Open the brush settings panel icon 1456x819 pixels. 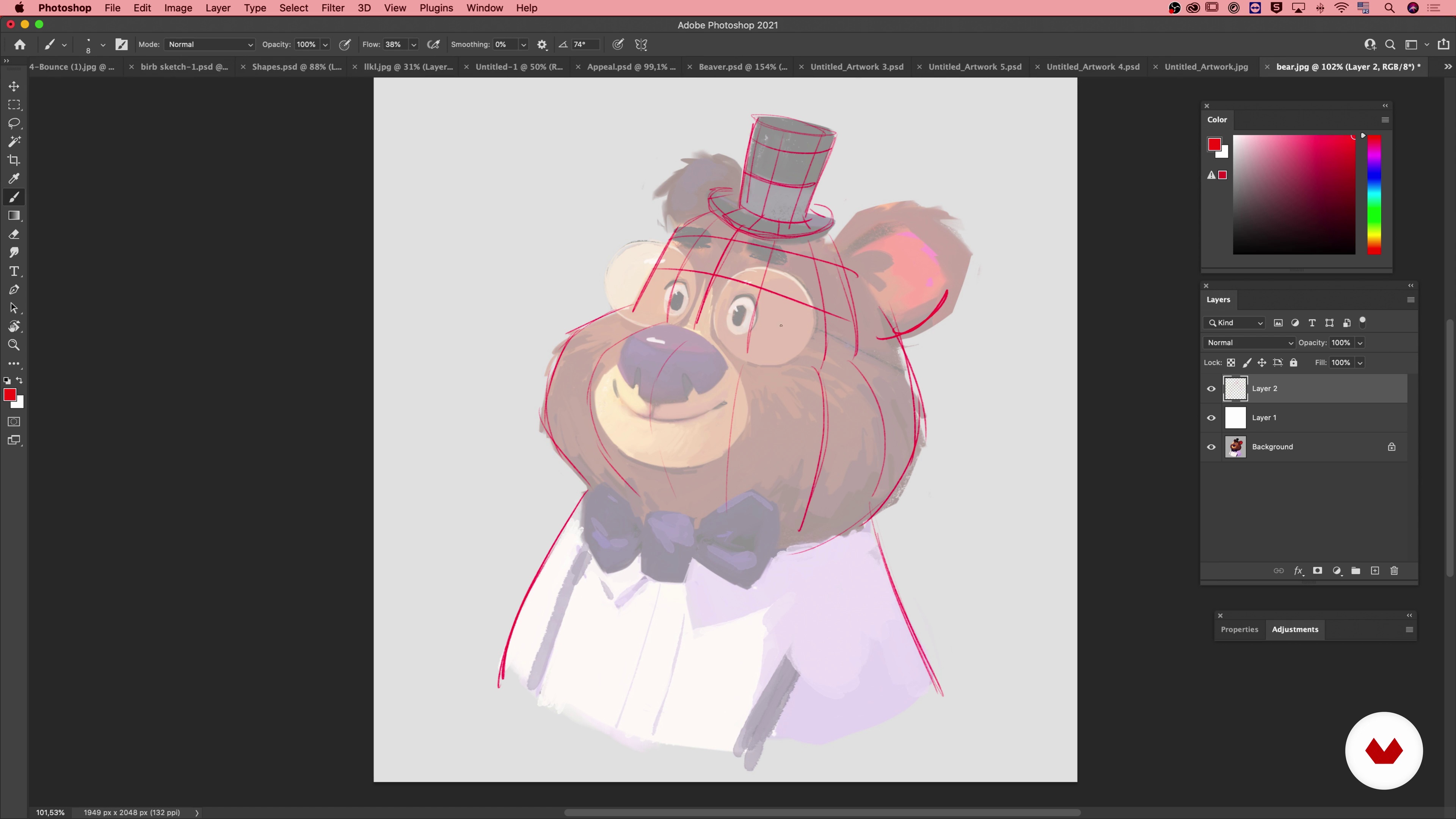point(121,44)
